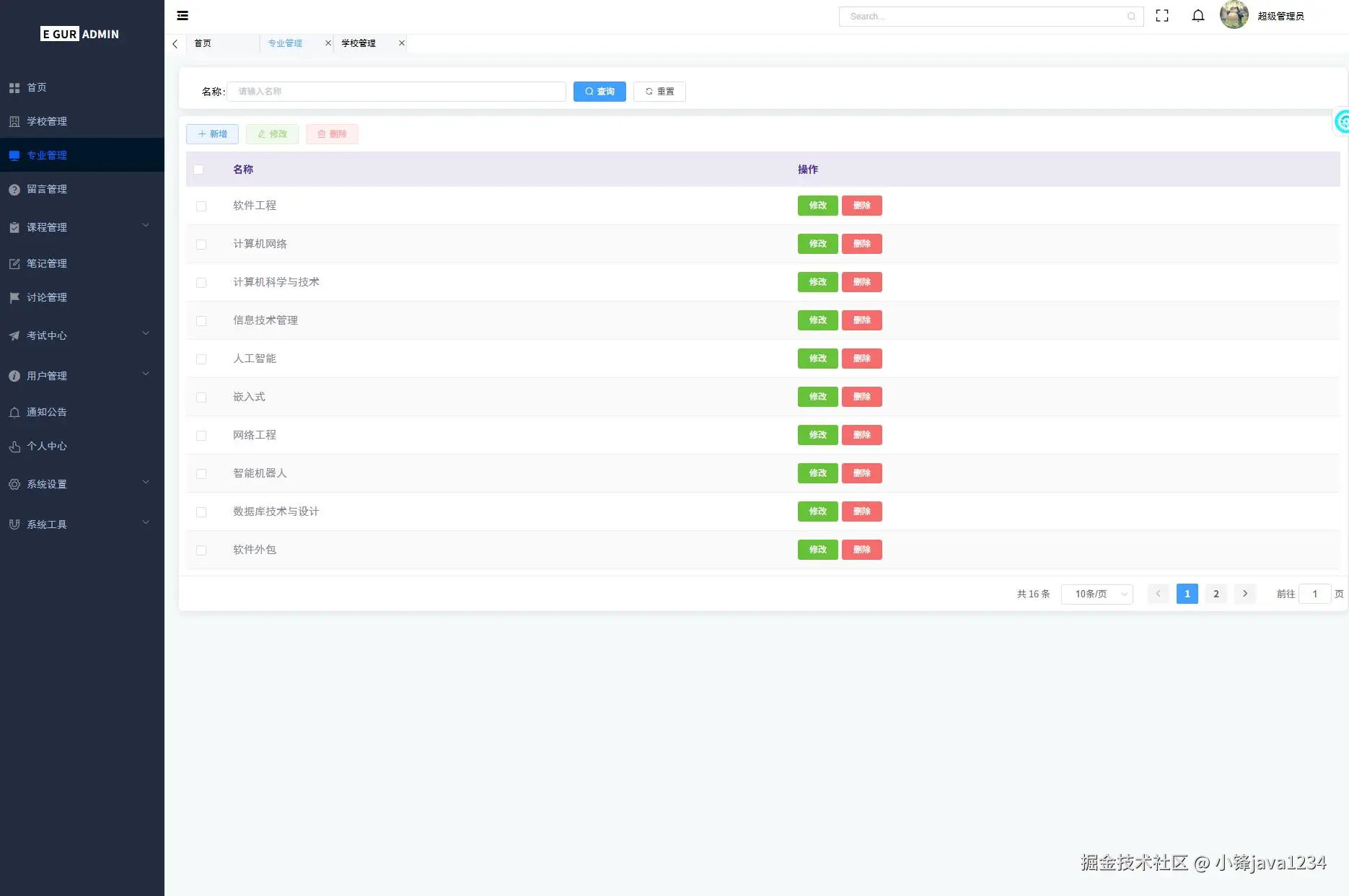Viewport: 1349px width, 896px height.
Task: Click 删除 for the 软件外包 row
Action: click(x=862, y=550)
